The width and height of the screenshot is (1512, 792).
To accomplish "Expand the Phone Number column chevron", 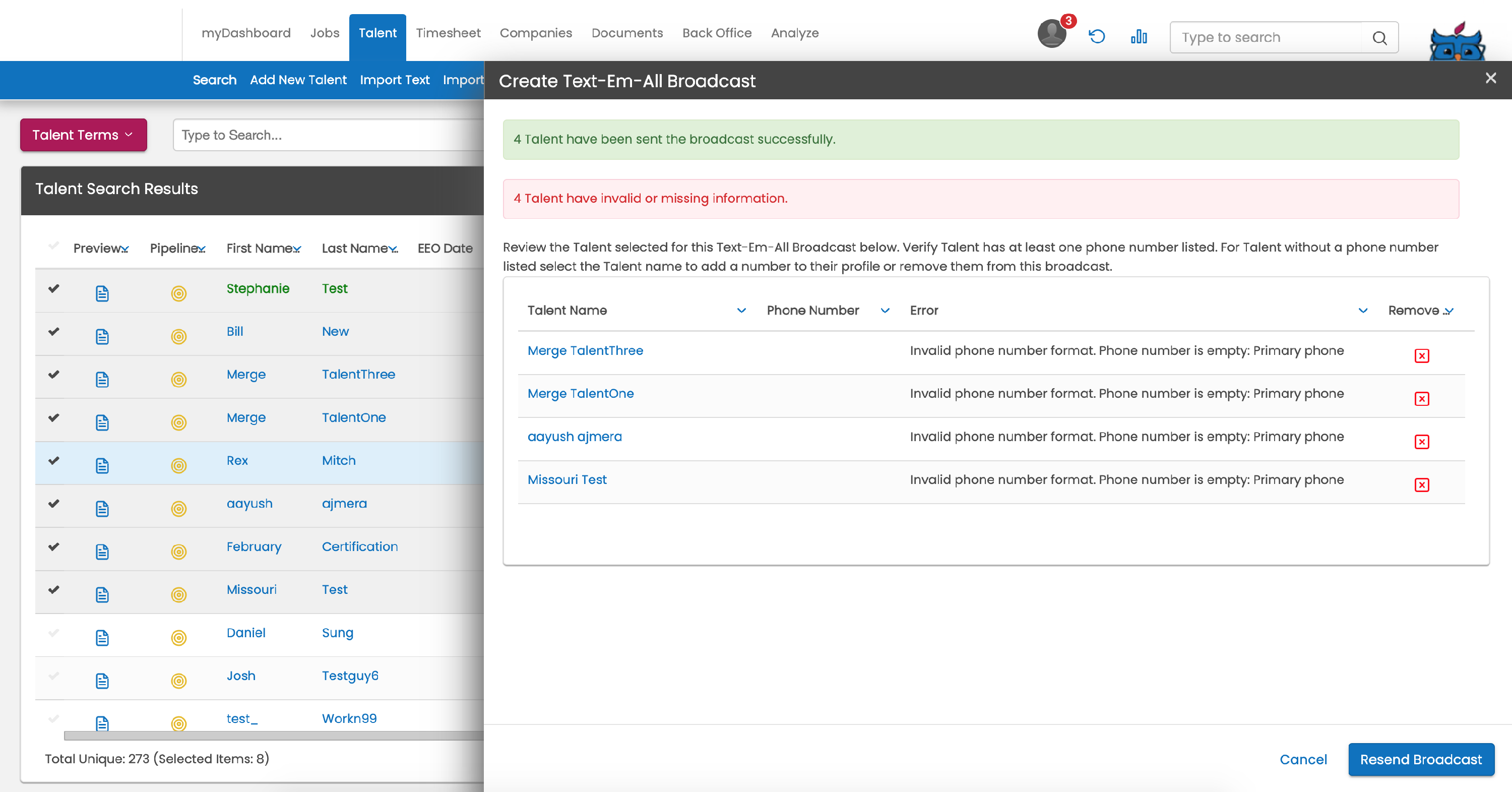I will tap(885, 310).
